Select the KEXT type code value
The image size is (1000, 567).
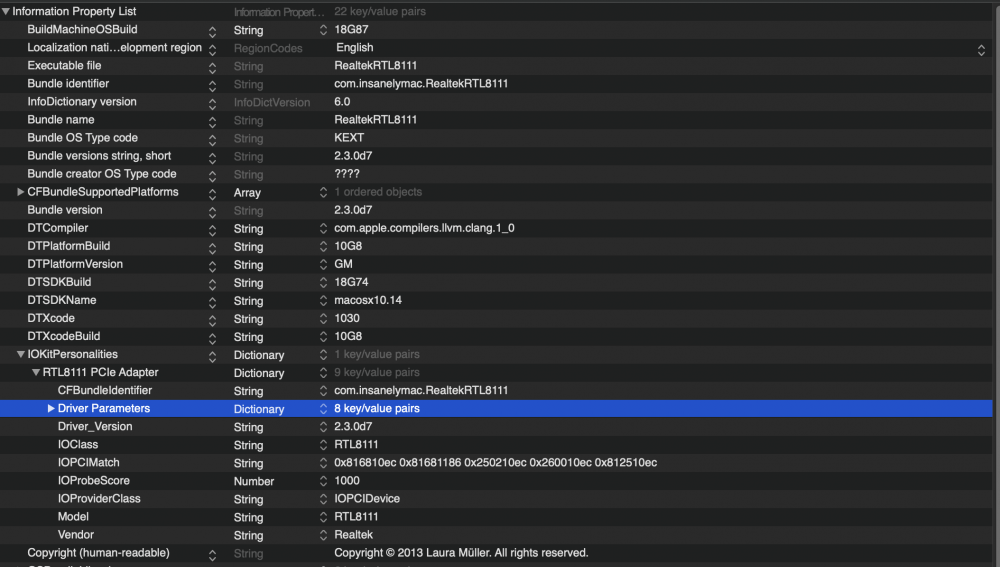(349, 138)
